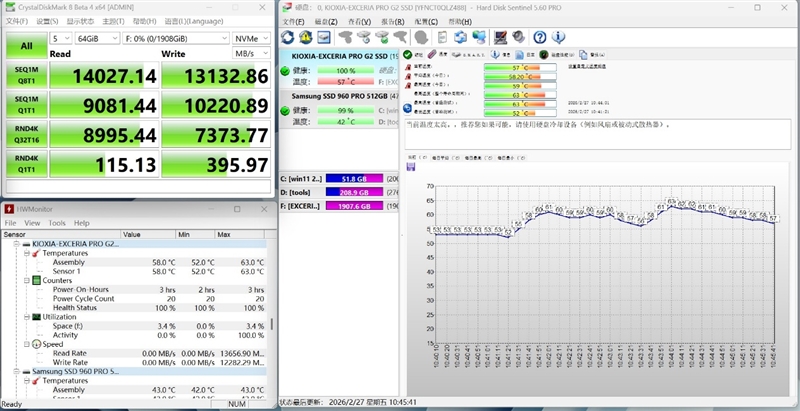Click the Utilization icon in HWMonitor tree
The height and width of the screenshot is (411, 800).
pyautogui.click(x=36, y=317)
